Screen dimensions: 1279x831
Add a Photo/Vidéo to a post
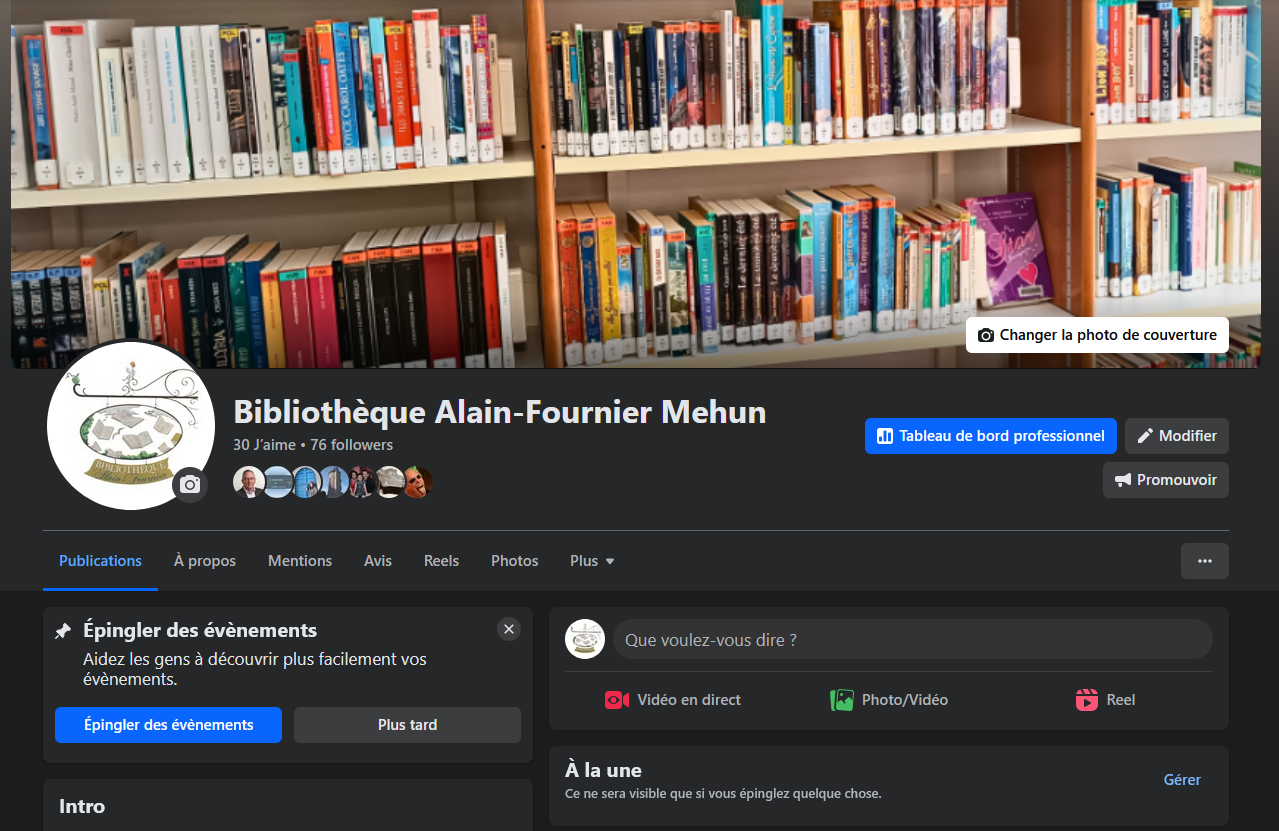click(x=889, y=700)
